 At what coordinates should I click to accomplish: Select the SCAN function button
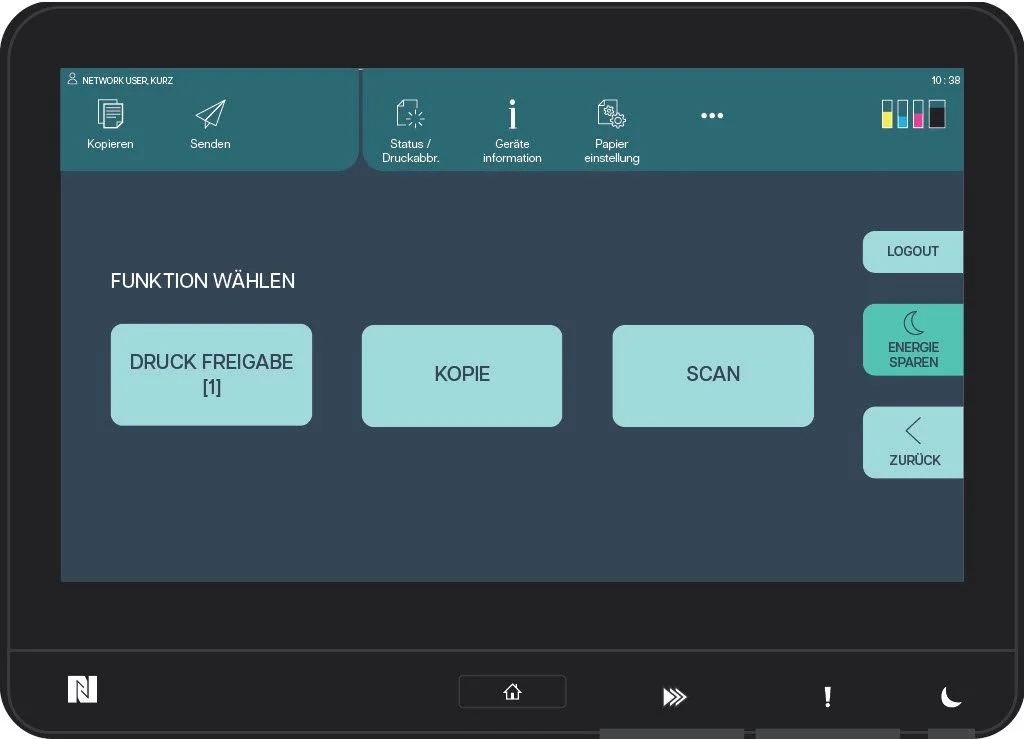coord(713,375)
